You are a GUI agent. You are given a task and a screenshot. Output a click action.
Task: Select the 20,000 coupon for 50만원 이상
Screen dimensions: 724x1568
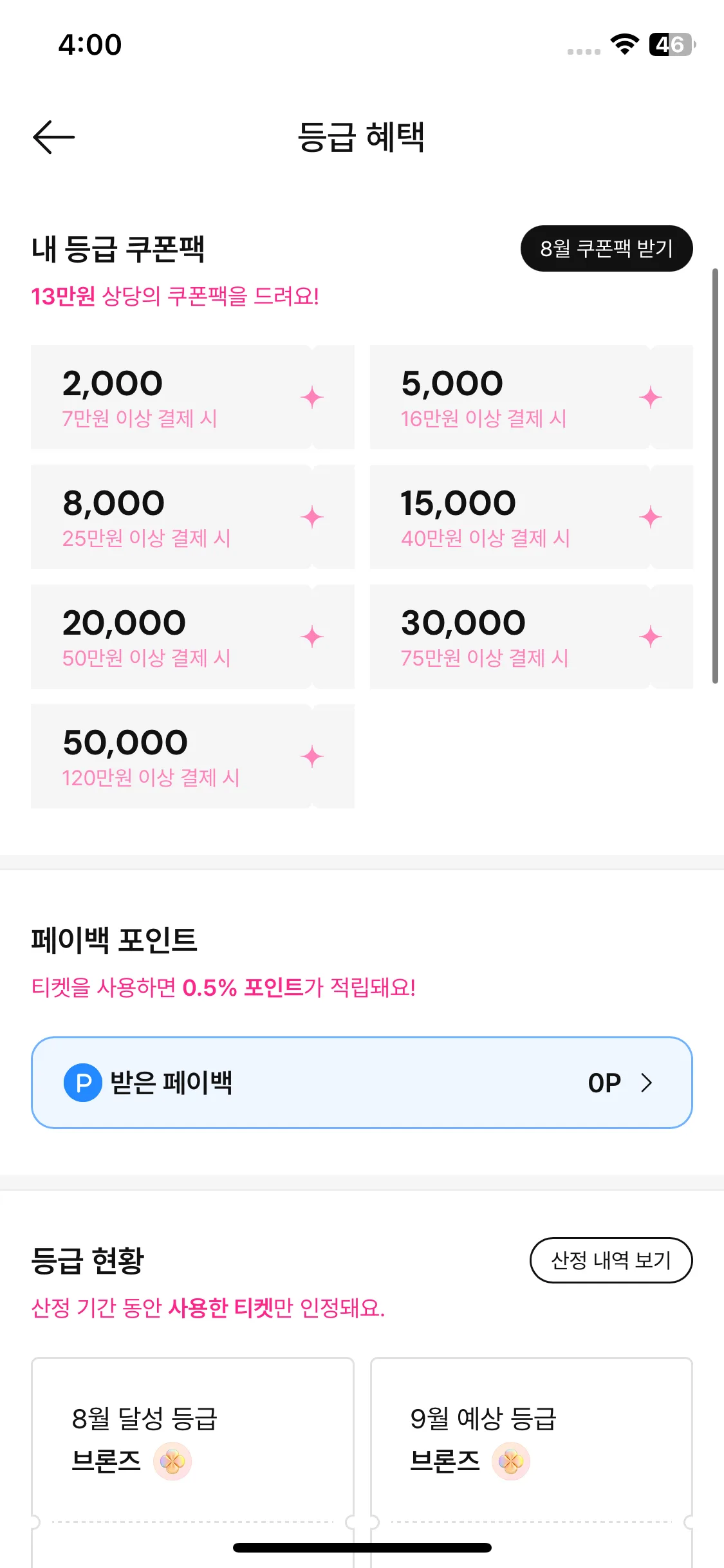[x=192, y=637]
